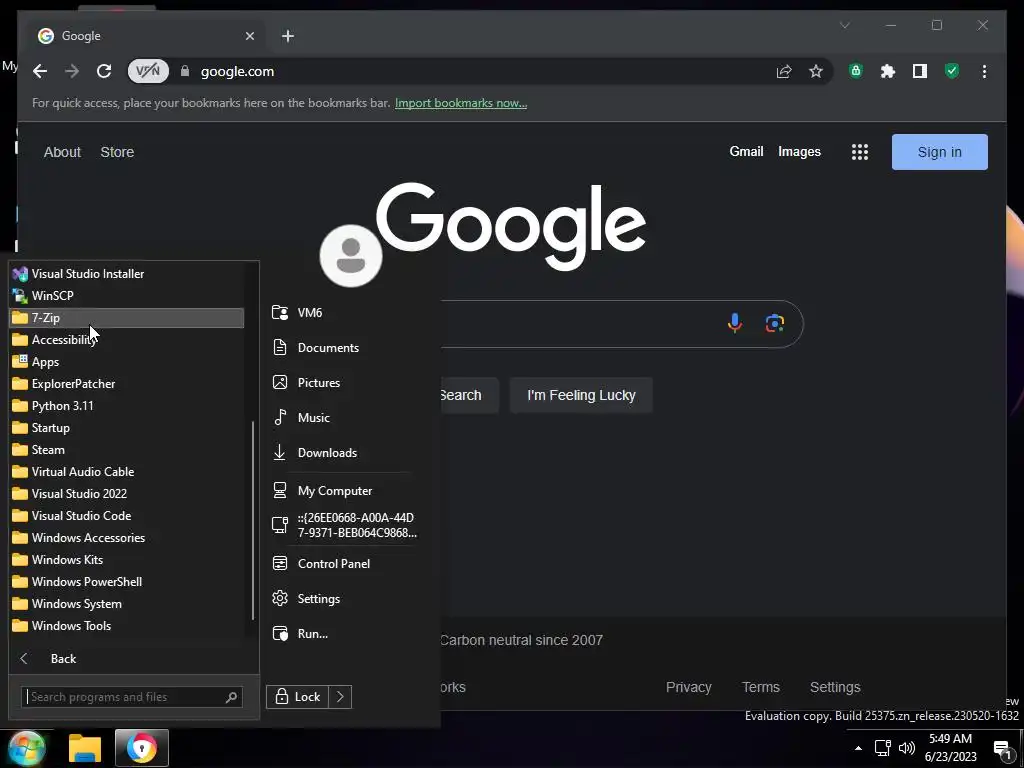Screen dimensions: 1024x768
Task: Click the user account picture in Start menu
Action: pyautogui.click(x=351, y=256)
